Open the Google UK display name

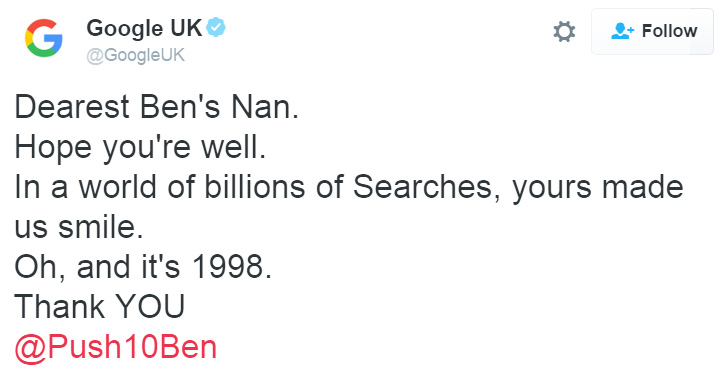(144, 28)
